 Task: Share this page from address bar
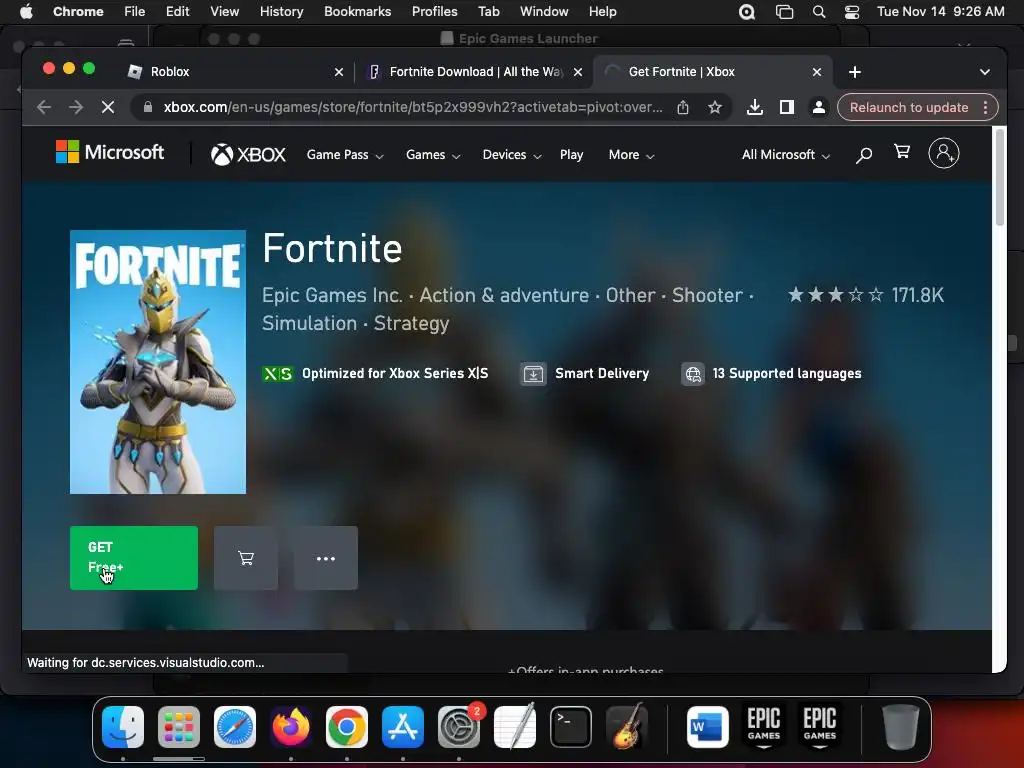pos(683,107)
